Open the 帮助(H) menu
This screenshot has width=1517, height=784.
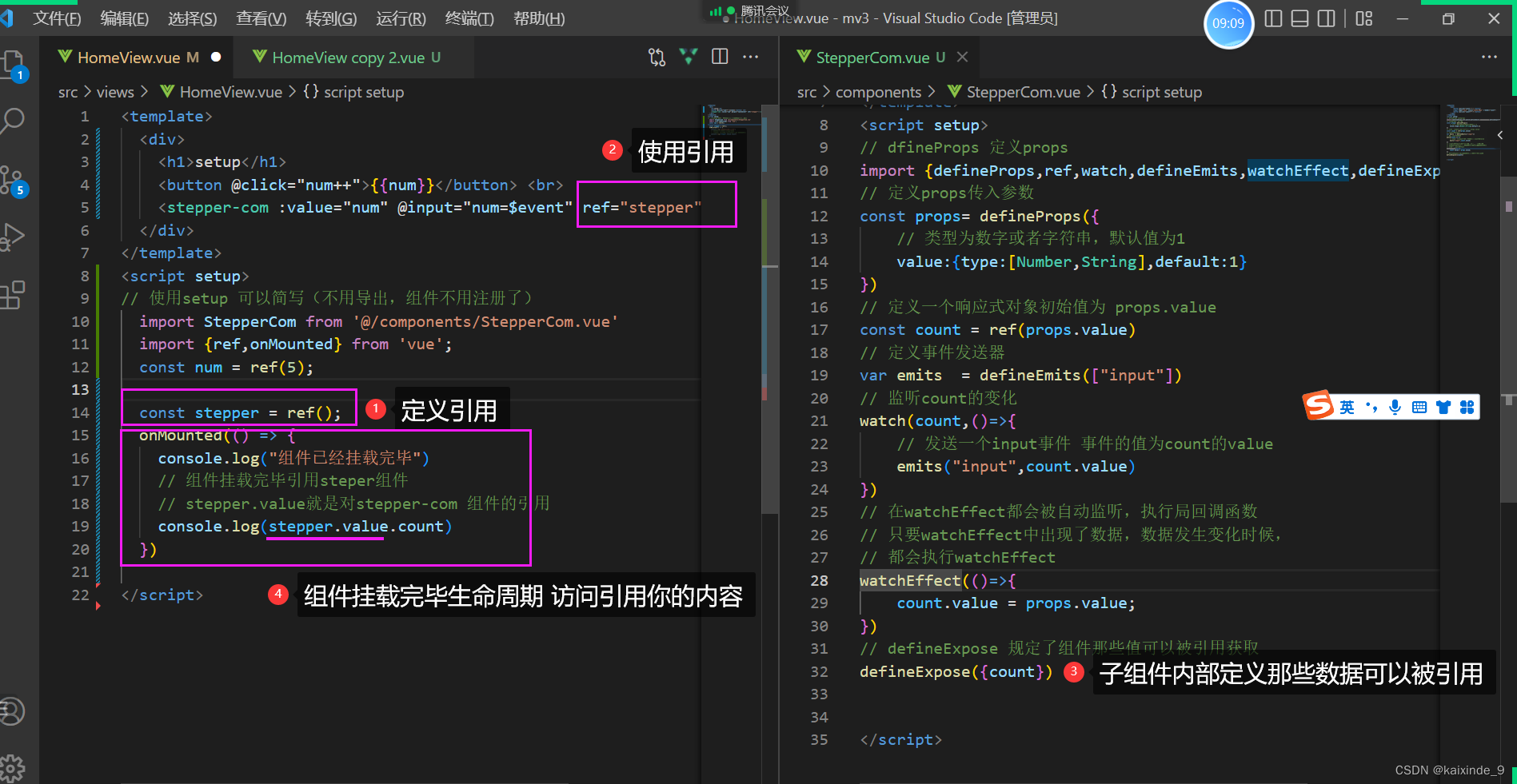tap(539, 18)
